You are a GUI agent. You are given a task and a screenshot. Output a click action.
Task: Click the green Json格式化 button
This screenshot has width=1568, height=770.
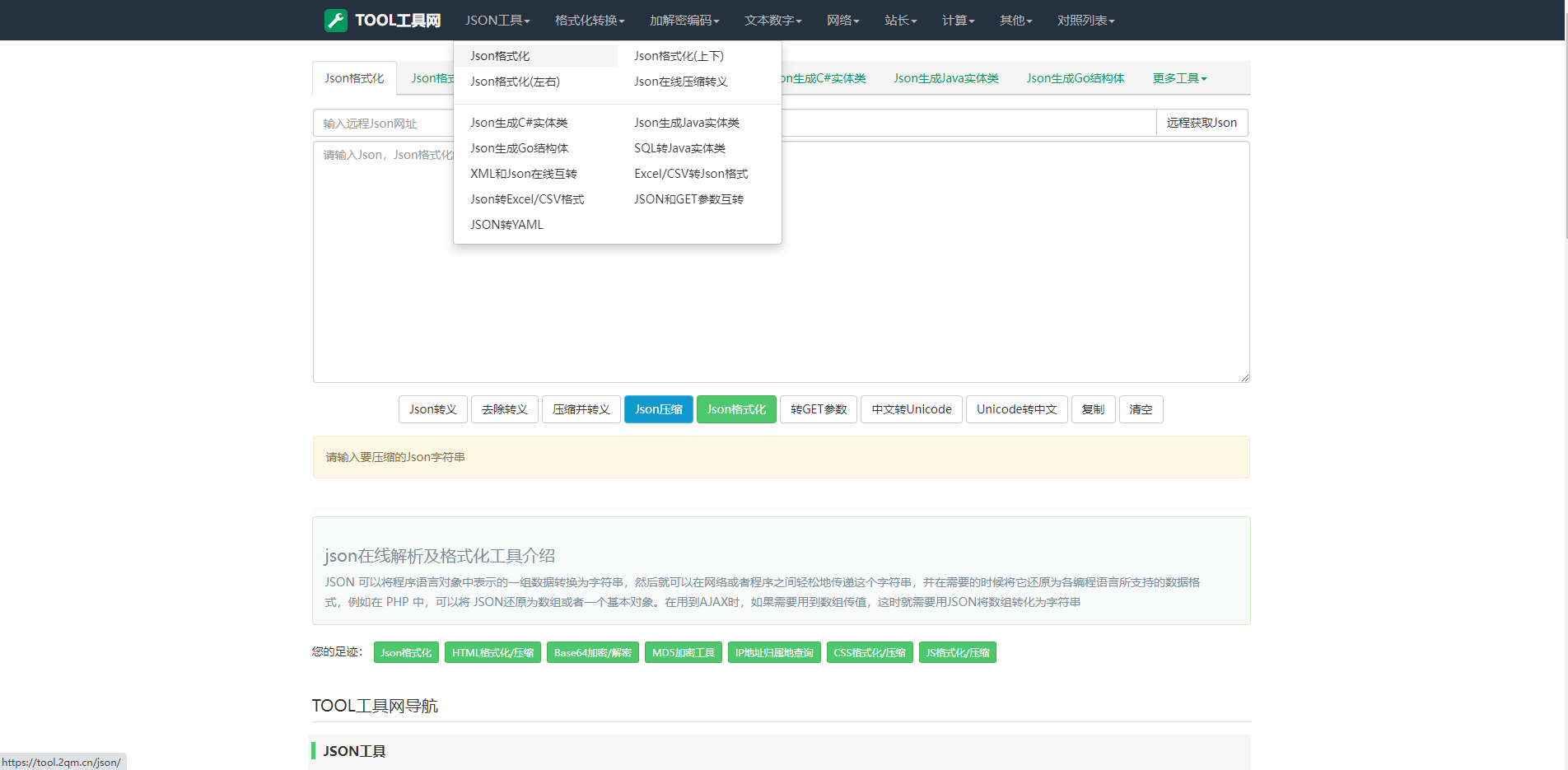pyautogui.click(x=736, y=409)
